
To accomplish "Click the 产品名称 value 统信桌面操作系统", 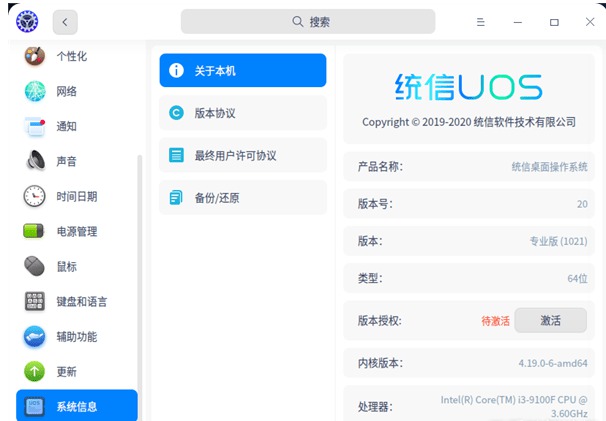I will pyautogui.click(x=549, y=167).
